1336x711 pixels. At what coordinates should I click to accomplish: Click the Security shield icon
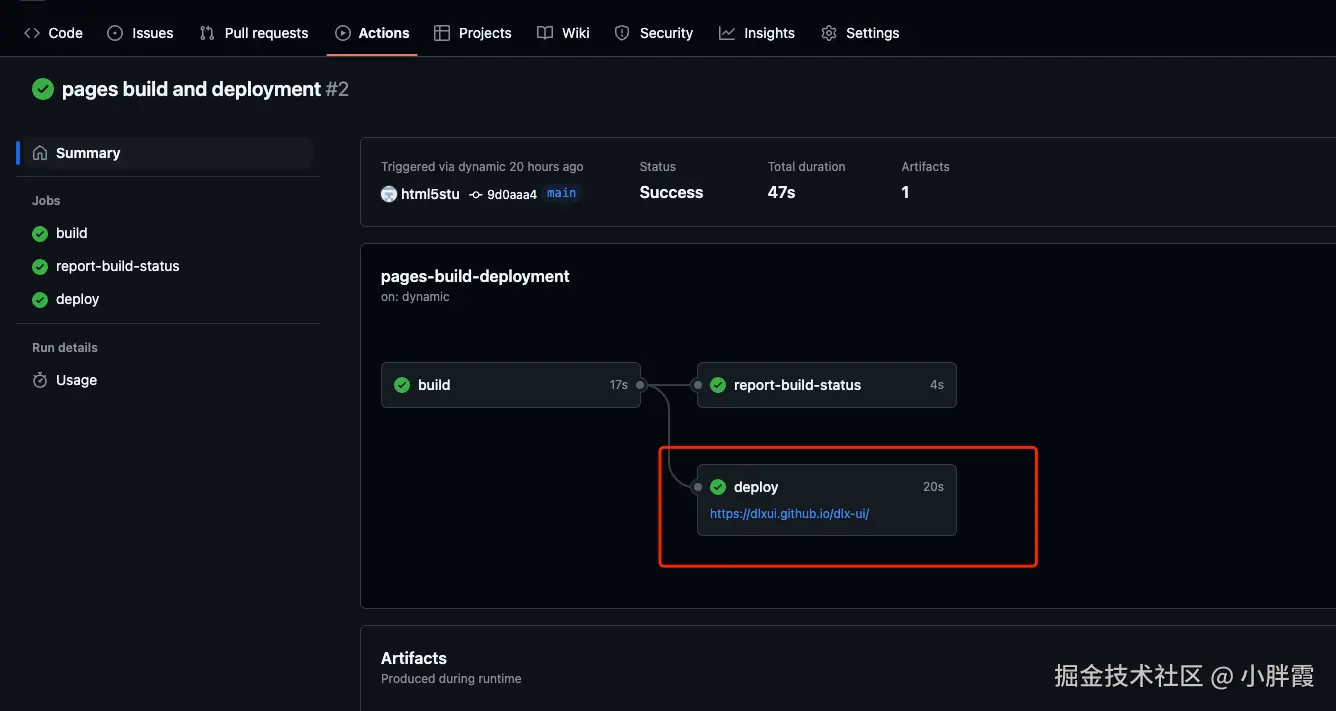[x=622, y=33]
